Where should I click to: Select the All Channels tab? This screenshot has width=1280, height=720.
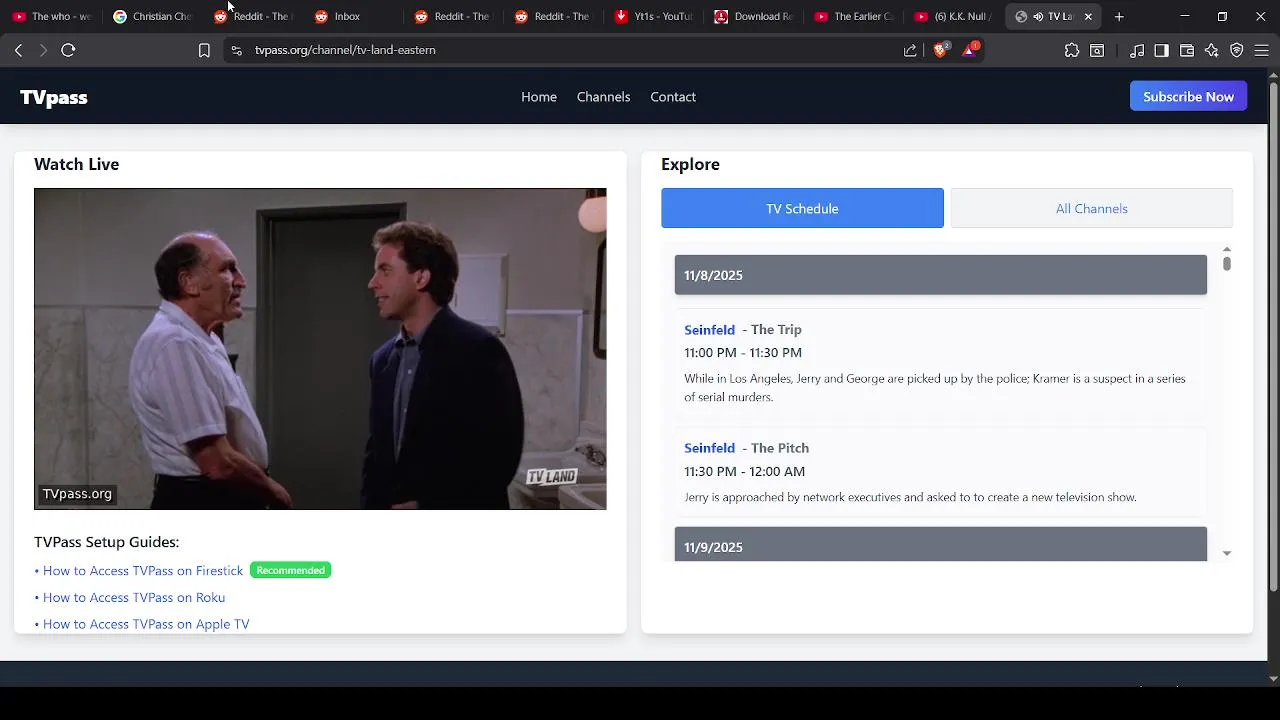[1091, 208]
